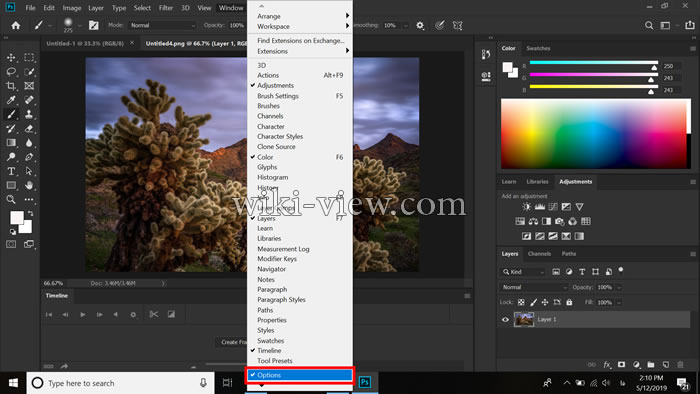Select the Gradient tool
700x394 pixels.
click(x=11, y=143)
